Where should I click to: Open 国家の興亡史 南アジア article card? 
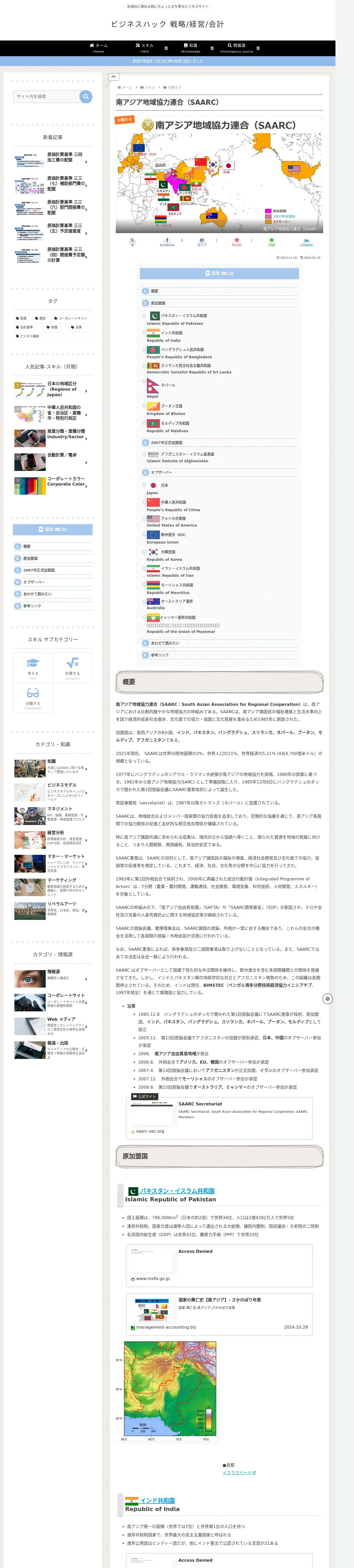point(219,1315)
